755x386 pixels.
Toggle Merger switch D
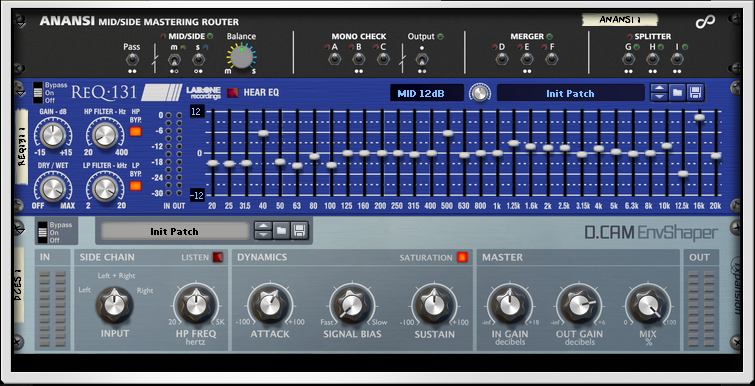coord(502,59)
